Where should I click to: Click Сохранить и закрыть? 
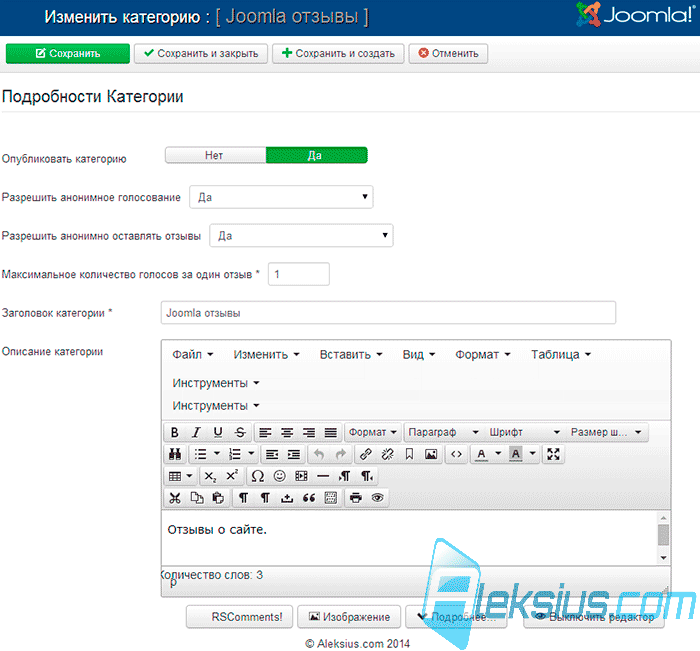click(201, 54)
